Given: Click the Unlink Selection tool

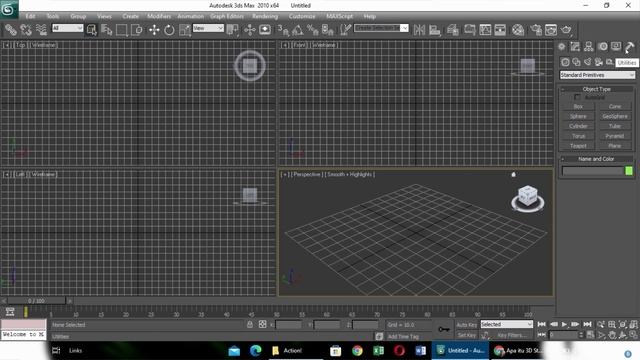Looking at the screenshot, I should click(26, 29).
